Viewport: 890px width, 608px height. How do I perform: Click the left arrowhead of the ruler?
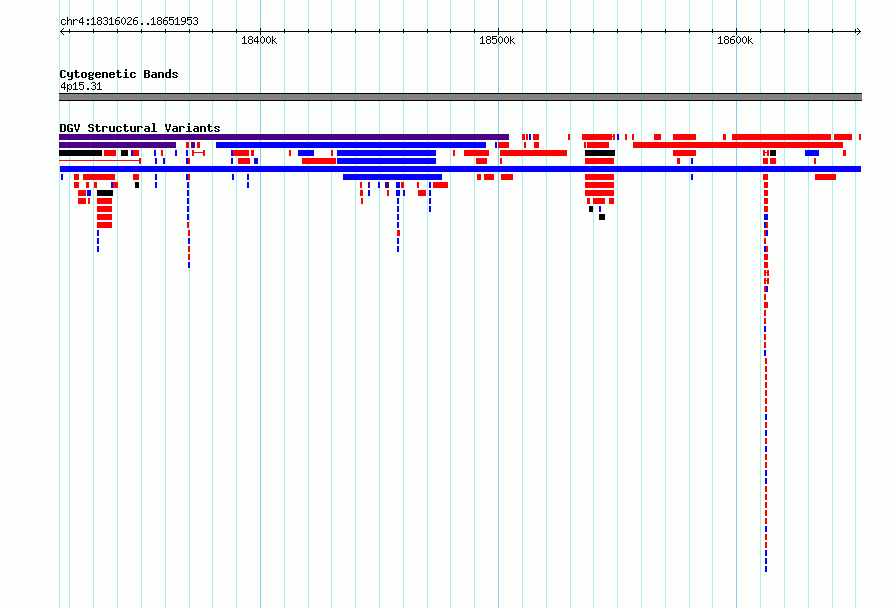point(62,31)
